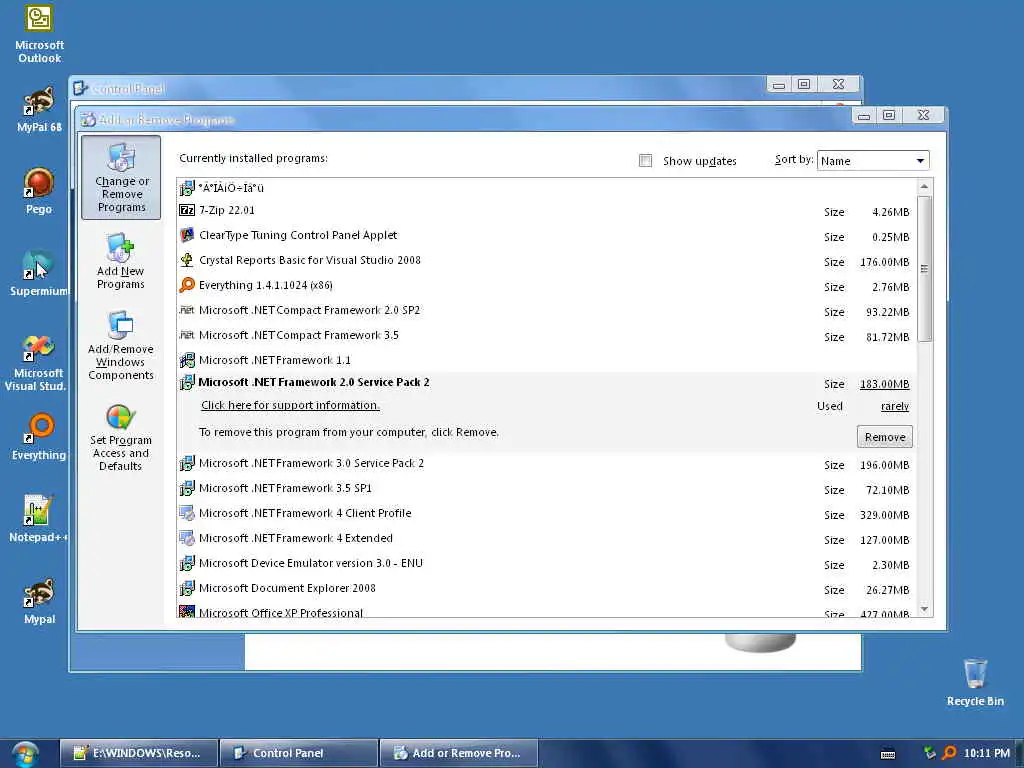Open Set Program Access and Defaults
1024x768 pixels.
(121, 437)
